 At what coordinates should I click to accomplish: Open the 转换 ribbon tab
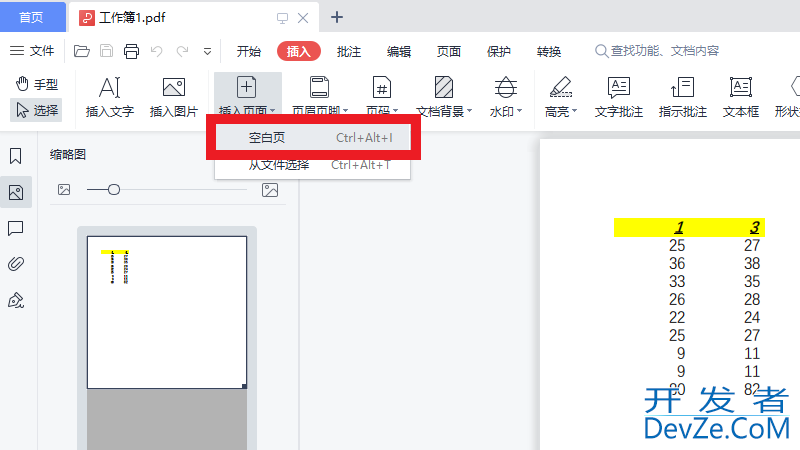click(548, 52)
